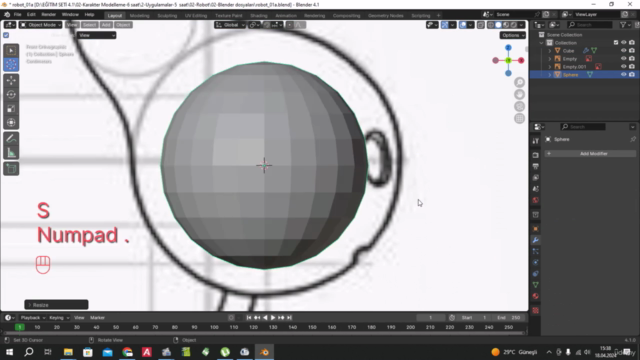Screen dimensions: 640x360
Task: Open the Particles properties tab
Action: [x=536, y=251]
